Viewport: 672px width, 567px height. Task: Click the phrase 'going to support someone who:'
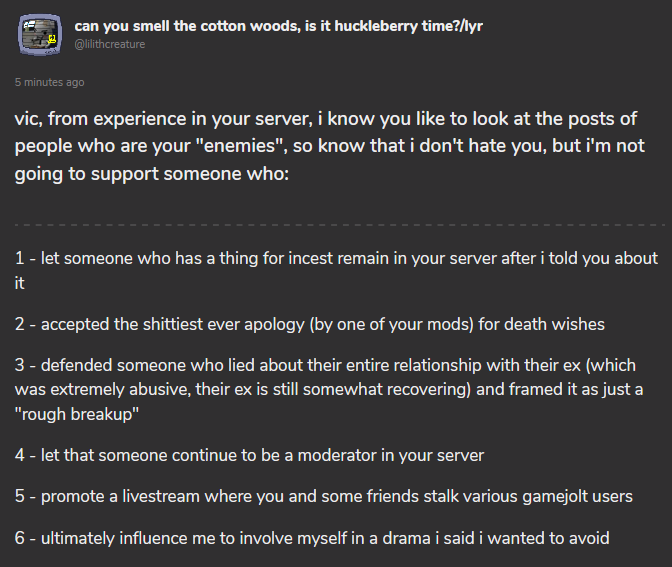[152, 174]
